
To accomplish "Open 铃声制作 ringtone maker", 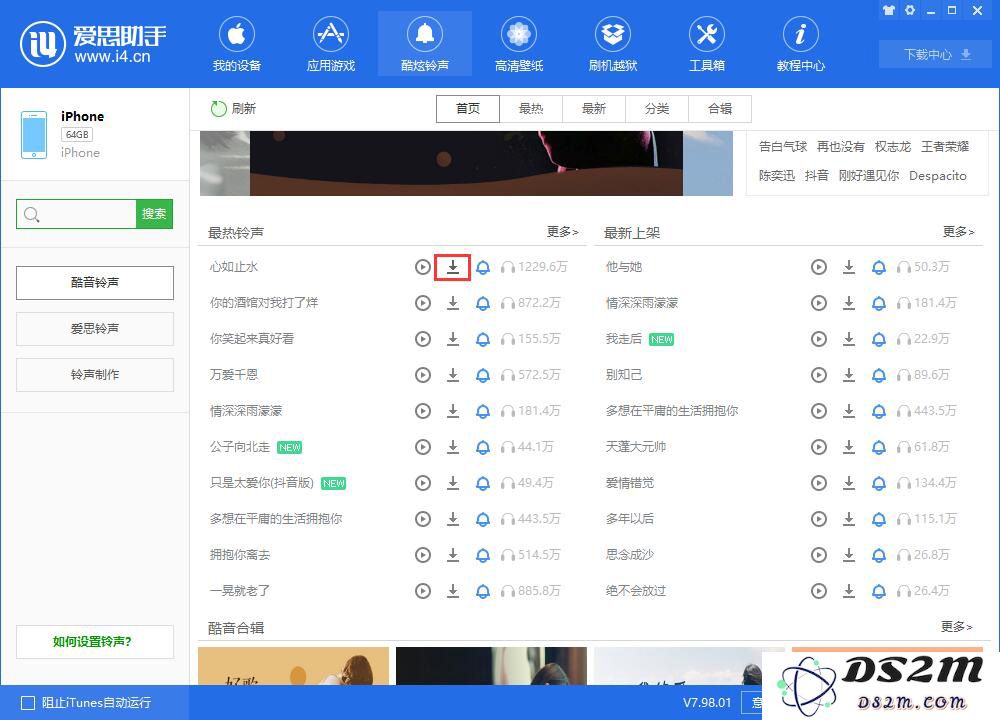I will pyautogui.click(x=94, y=374).
